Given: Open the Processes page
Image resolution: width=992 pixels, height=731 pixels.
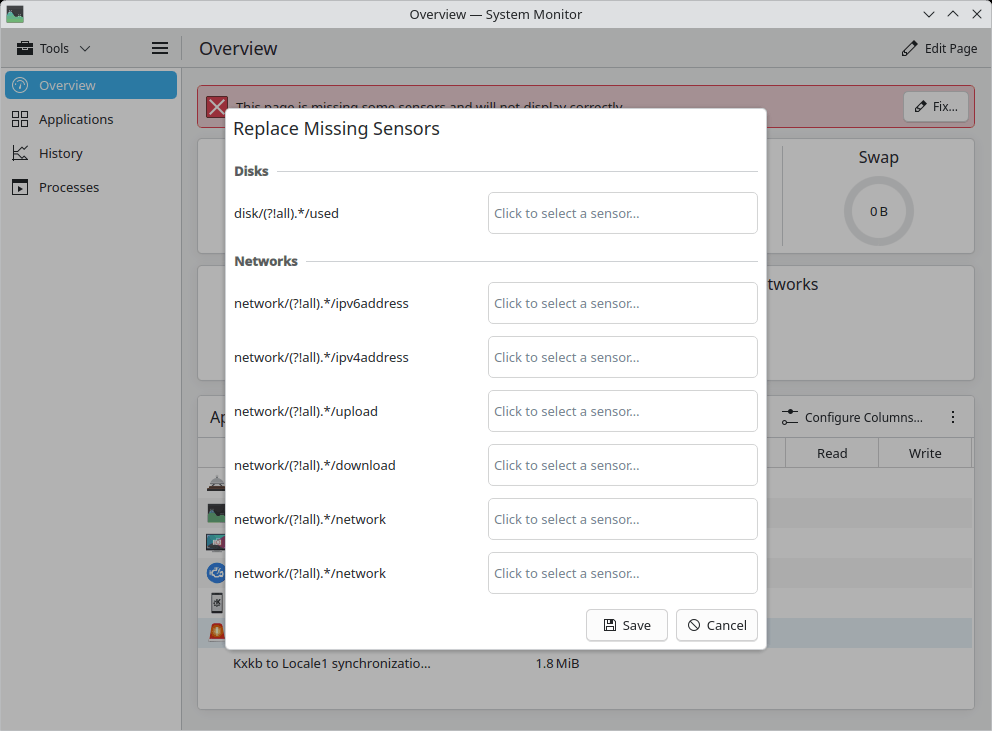Looking at the screenshot, I should pyautogui.click(x=69, y=187).
